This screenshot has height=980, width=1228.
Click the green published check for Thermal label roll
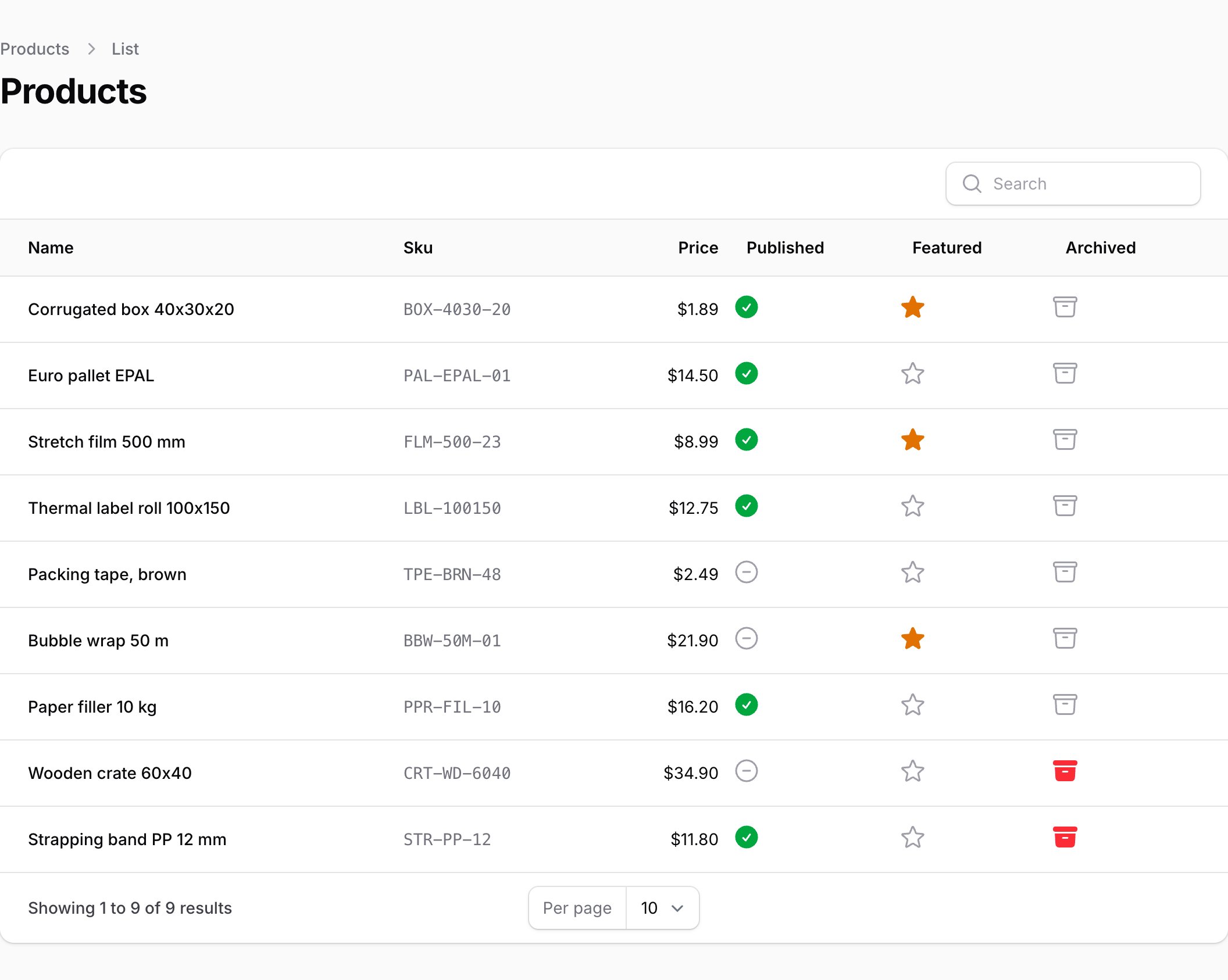point(746,506)
